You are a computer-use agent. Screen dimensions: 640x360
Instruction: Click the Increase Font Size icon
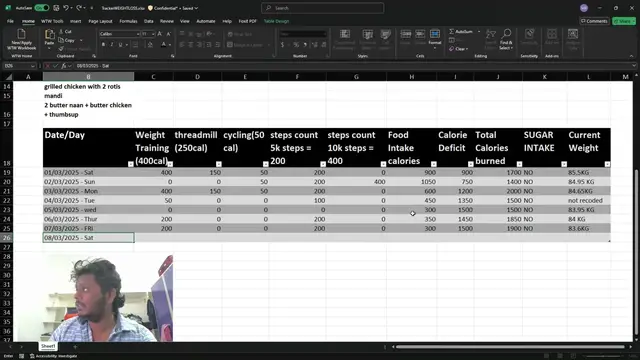click(160, 34)
